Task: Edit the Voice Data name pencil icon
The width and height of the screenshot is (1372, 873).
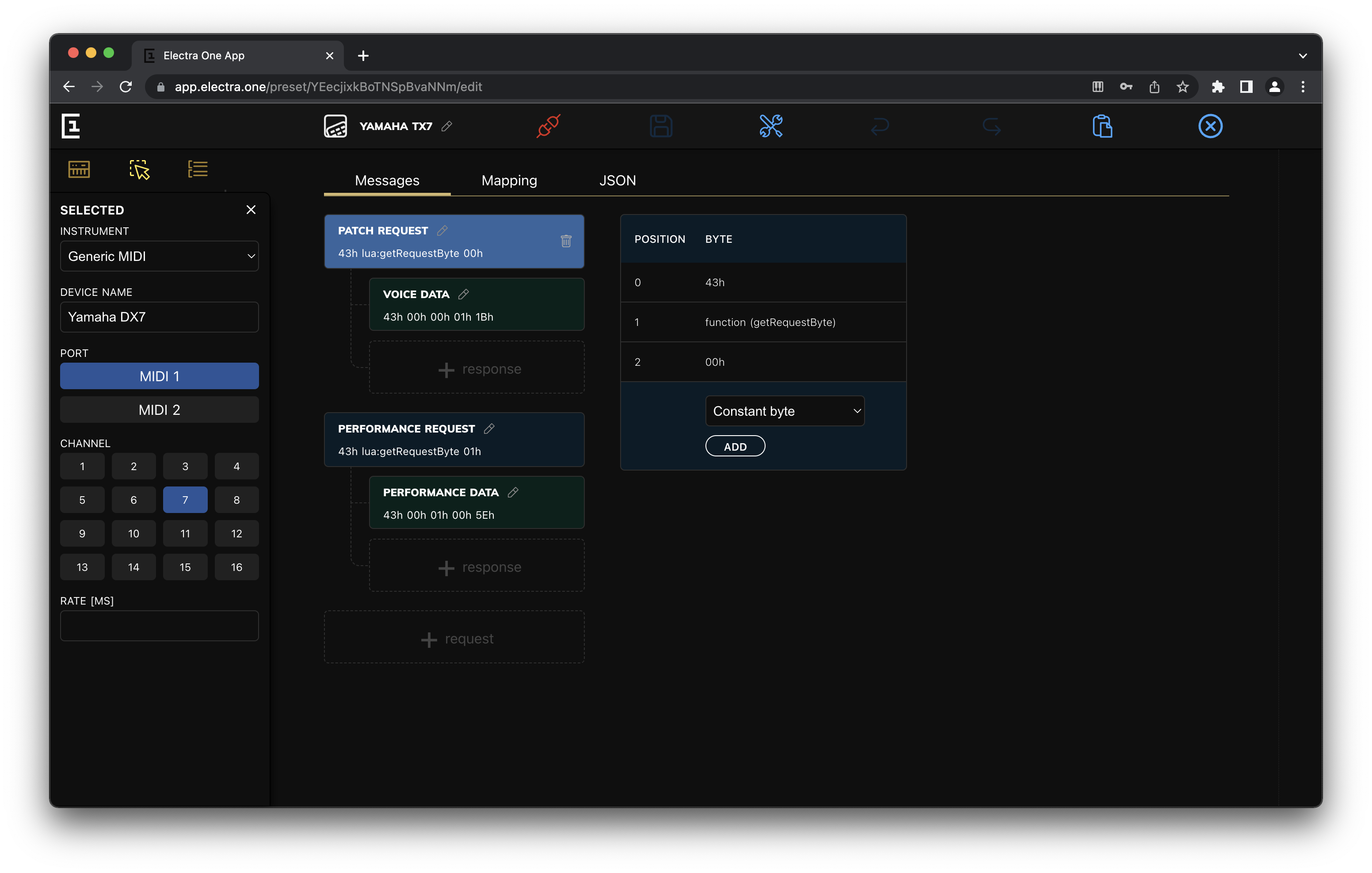Action: [464, 294]
